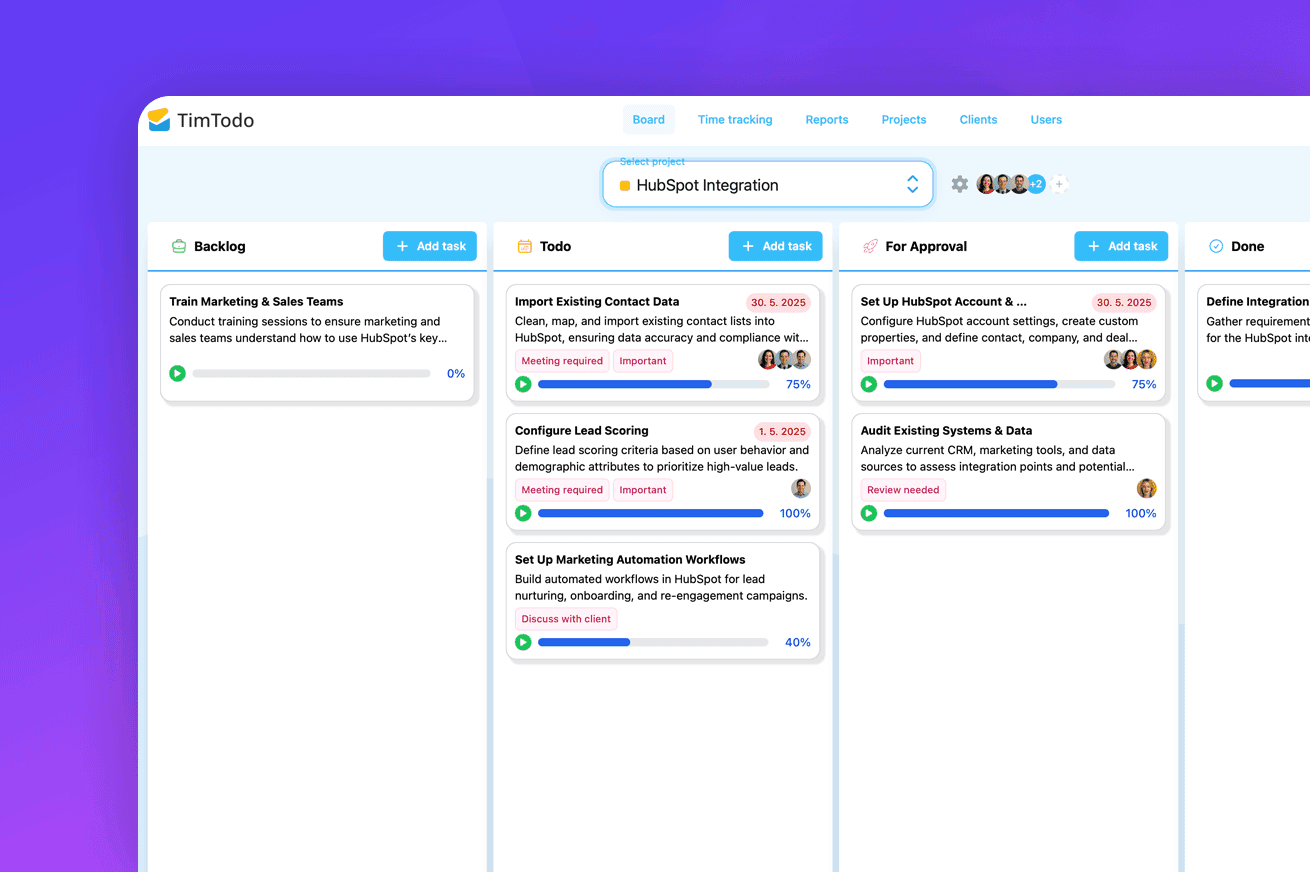This screenshot has width=1310, height=872.
Task: Click the +2 avatar overflow badge
Action: [1036, 184]
